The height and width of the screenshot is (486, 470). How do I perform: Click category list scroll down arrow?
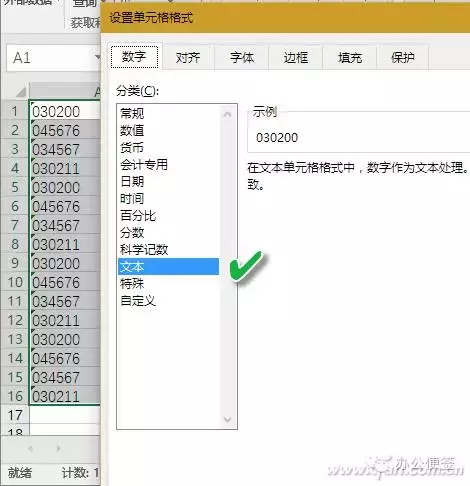point(228,420)
